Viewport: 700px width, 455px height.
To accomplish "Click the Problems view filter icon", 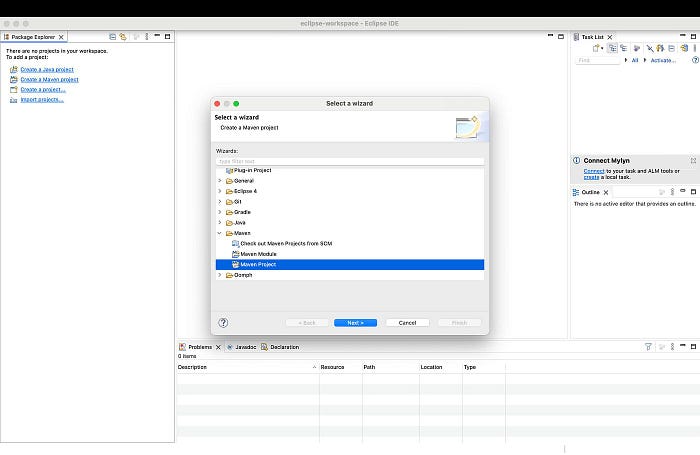I will (648, 346).
